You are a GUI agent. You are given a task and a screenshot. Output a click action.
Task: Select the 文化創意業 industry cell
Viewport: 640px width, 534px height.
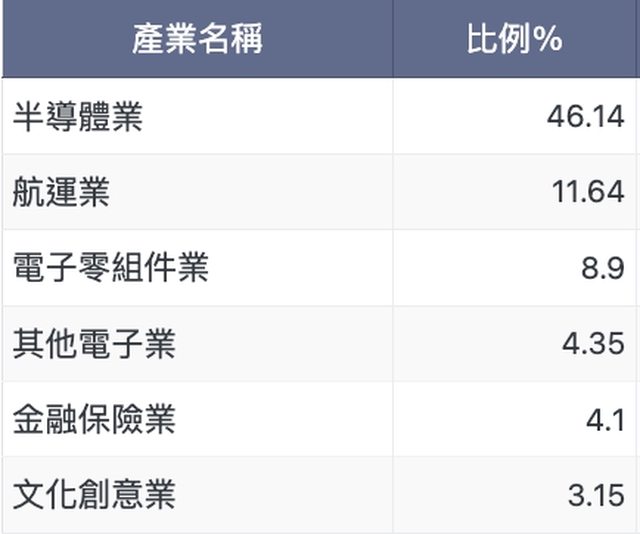[94, 494]
